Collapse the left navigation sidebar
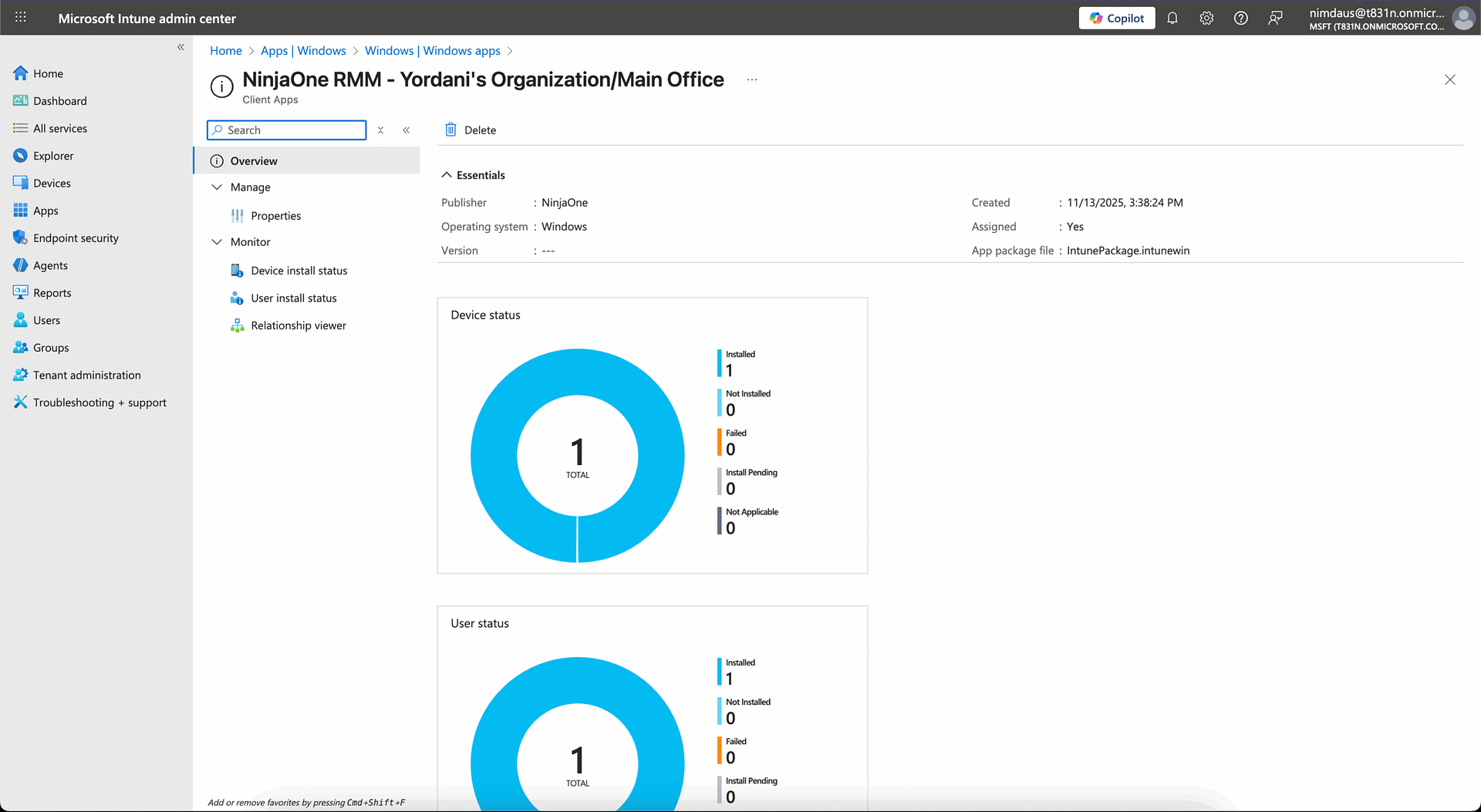 click(x=180, y=47)
